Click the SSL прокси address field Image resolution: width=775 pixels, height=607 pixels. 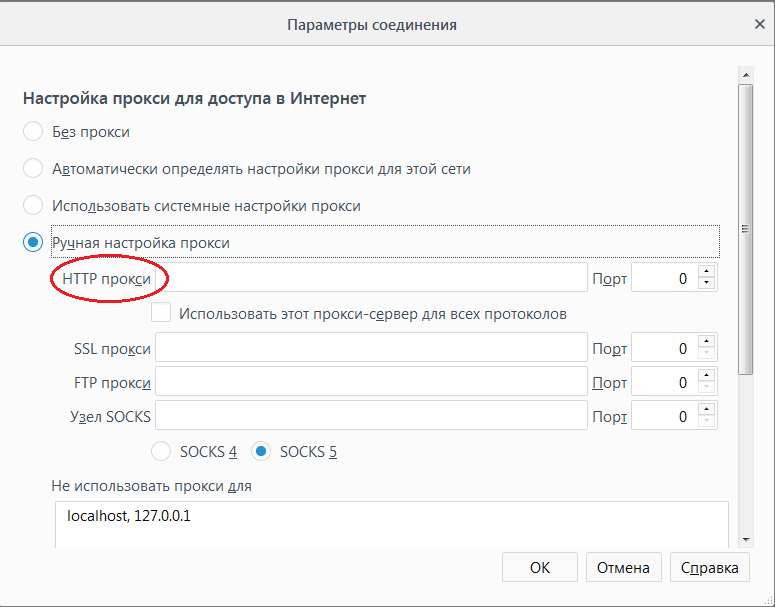370,348
